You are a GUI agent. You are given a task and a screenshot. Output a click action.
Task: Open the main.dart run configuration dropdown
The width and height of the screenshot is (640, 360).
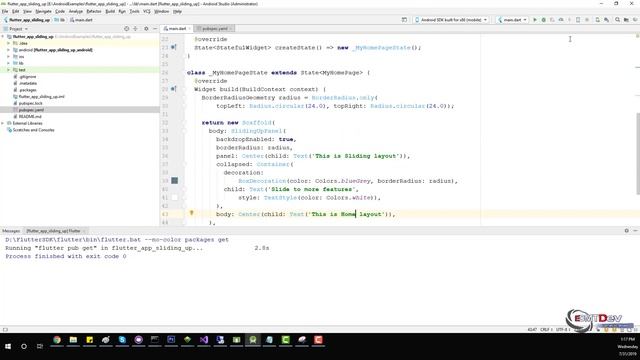point(512,20)
